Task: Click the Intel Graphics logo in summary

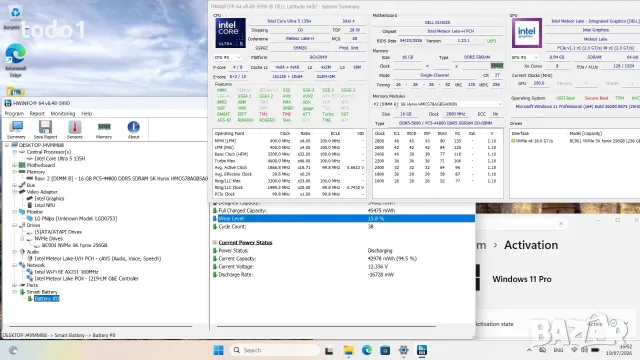Action: [527, 33]
